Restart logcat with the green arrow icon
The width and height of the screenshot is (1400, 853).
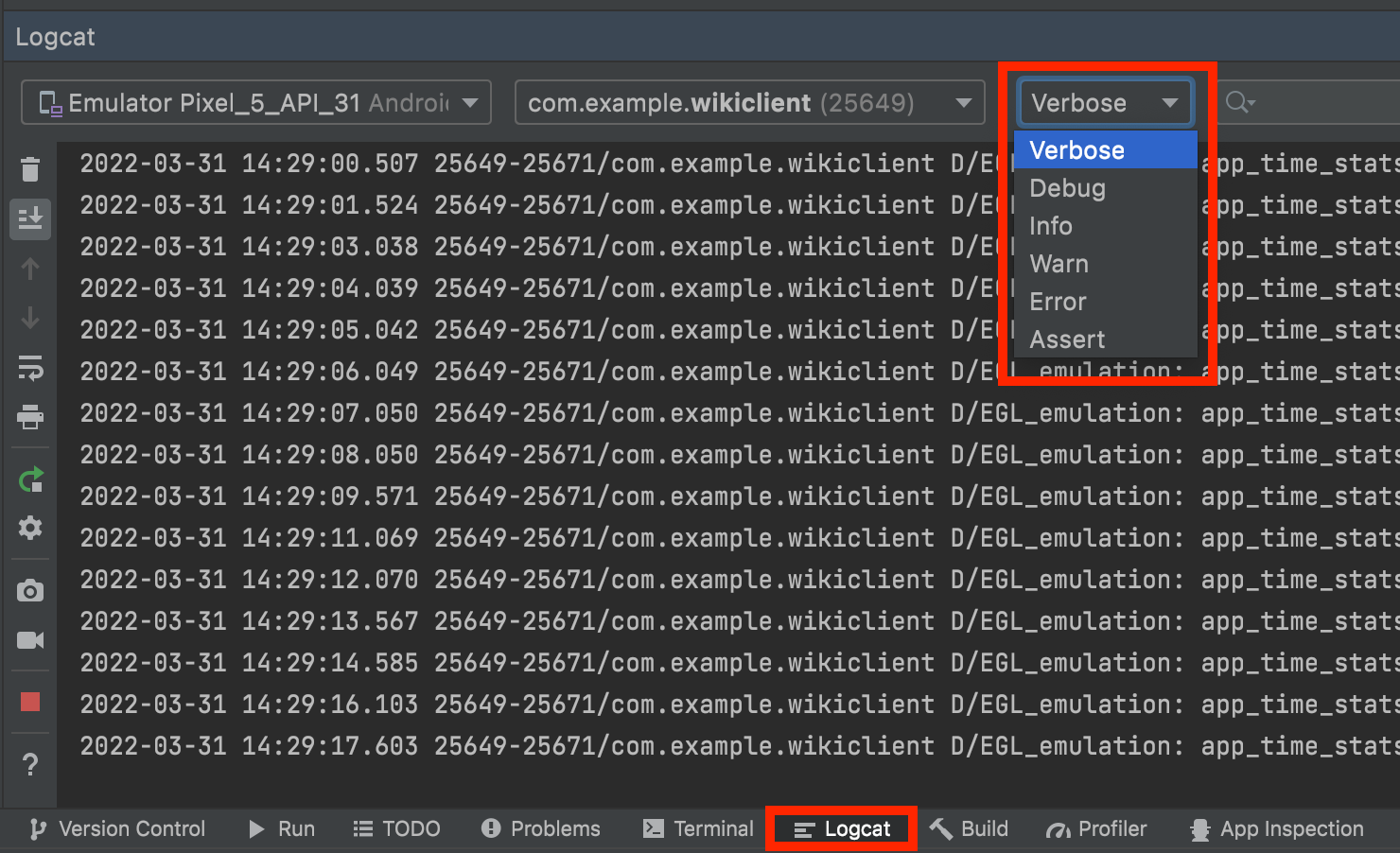(30, 479)
